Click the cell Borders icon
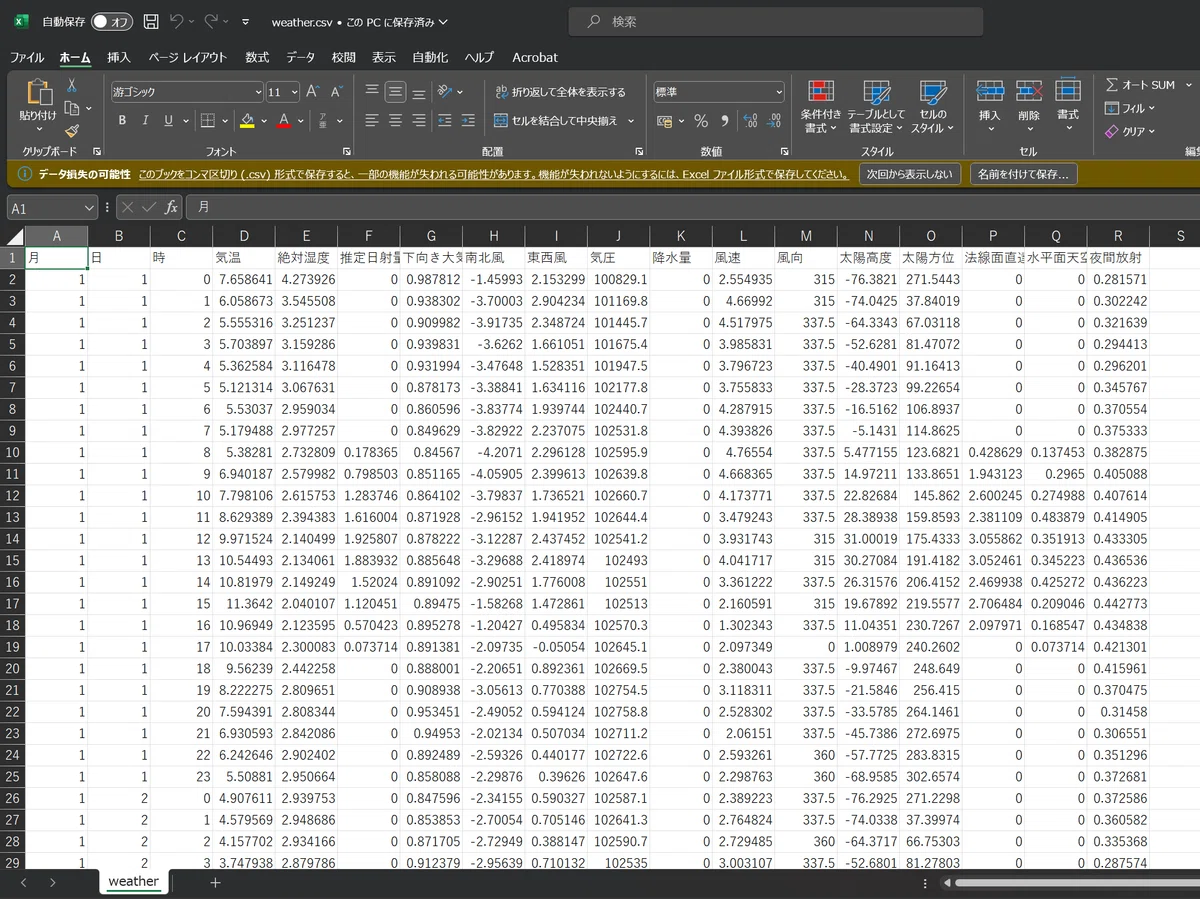 click(208, 121)
